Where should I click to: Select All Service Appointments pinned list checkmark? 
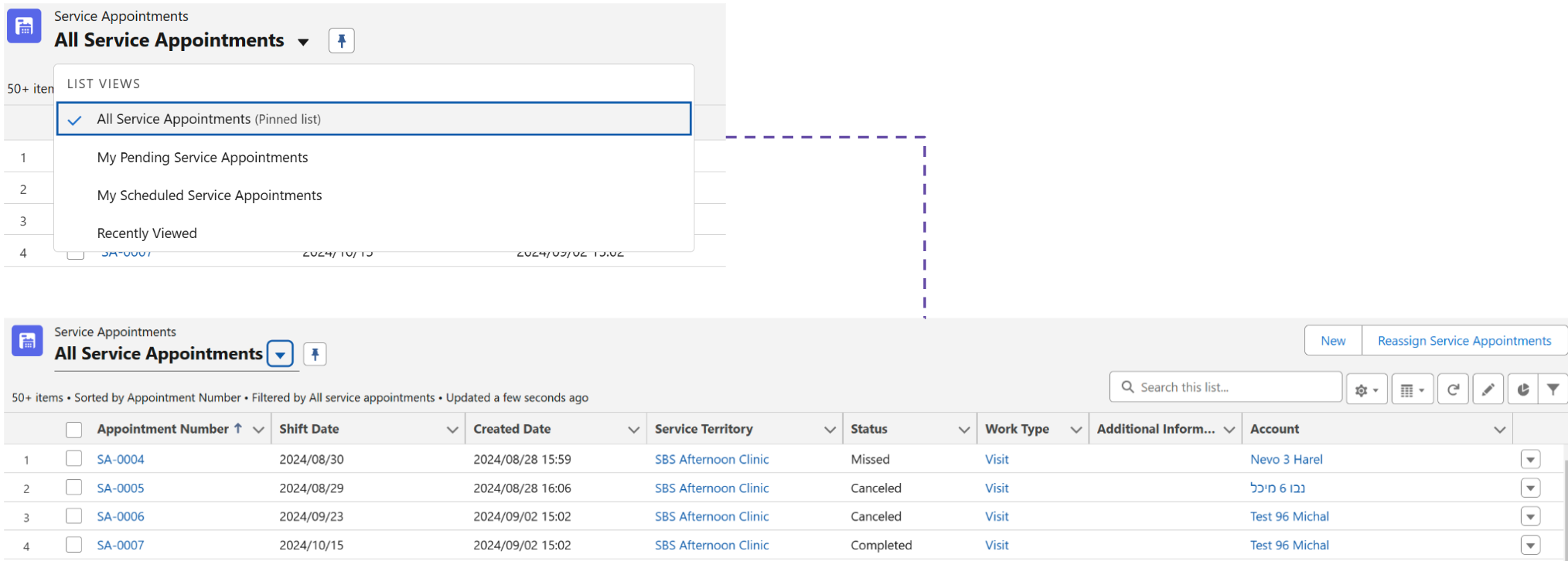(x=75, y=120)
